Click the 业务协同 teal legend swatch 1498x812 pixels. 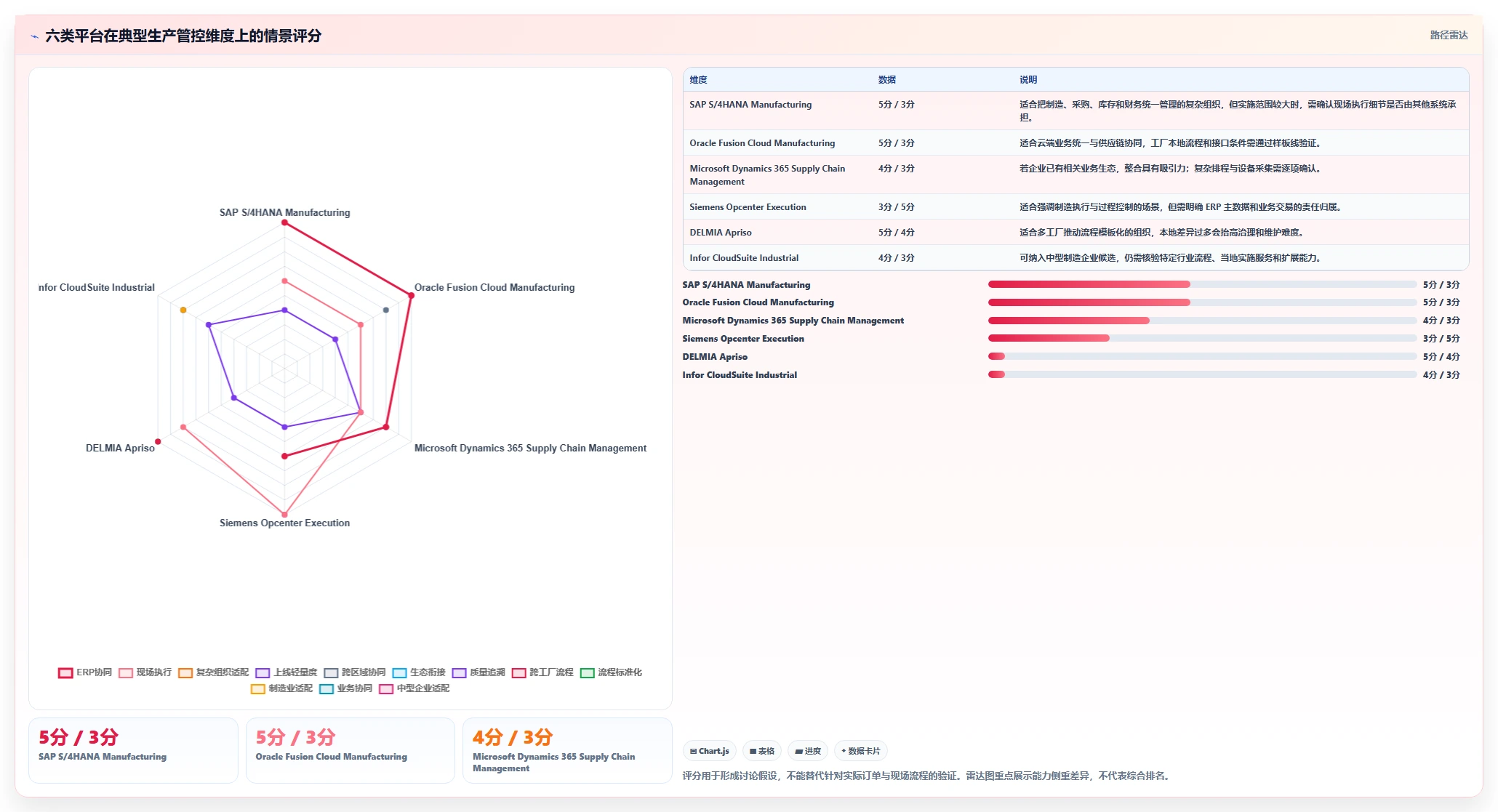point(327,688)
